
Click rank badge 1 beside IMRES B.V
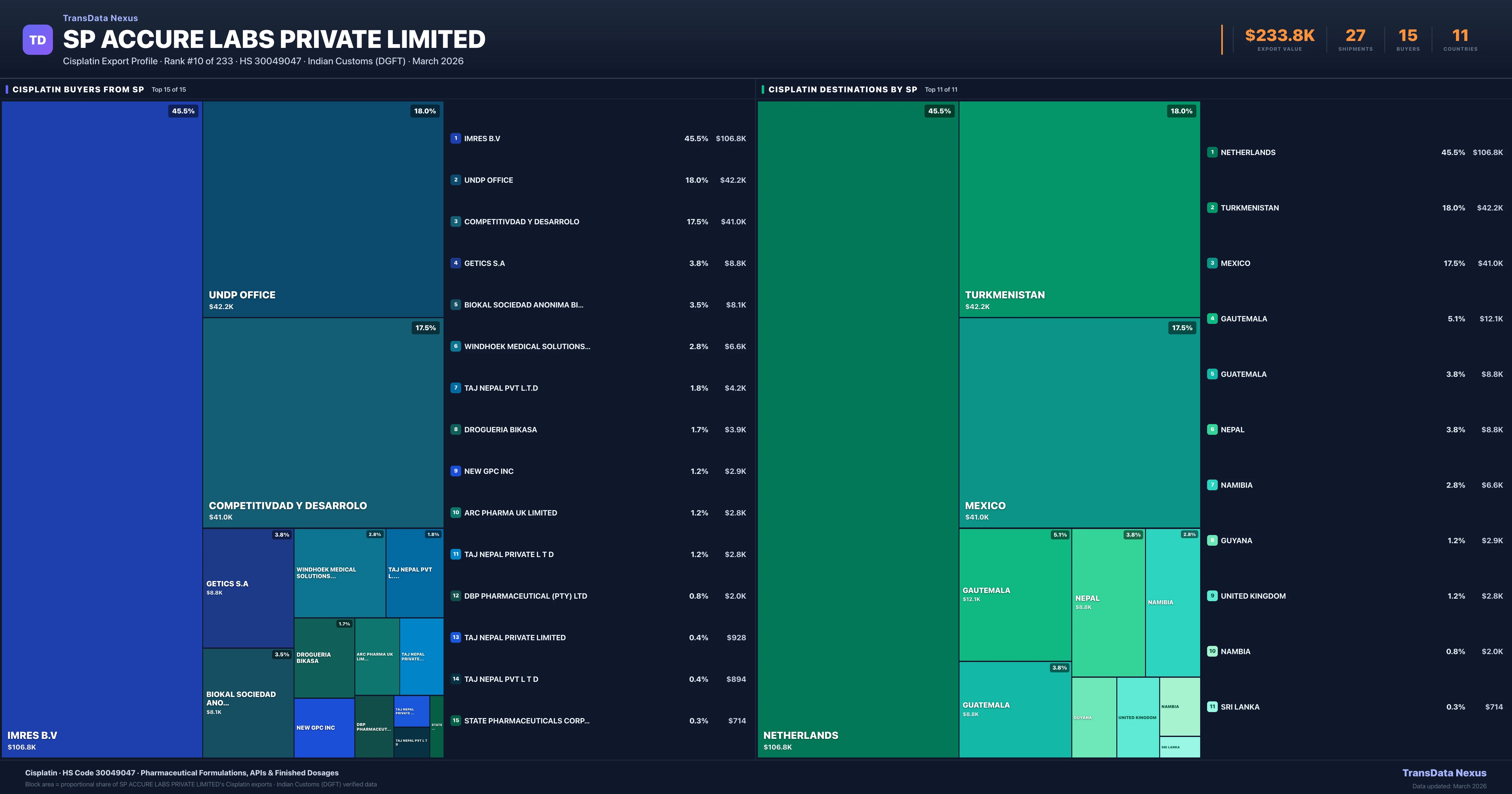tap(455, 139)
